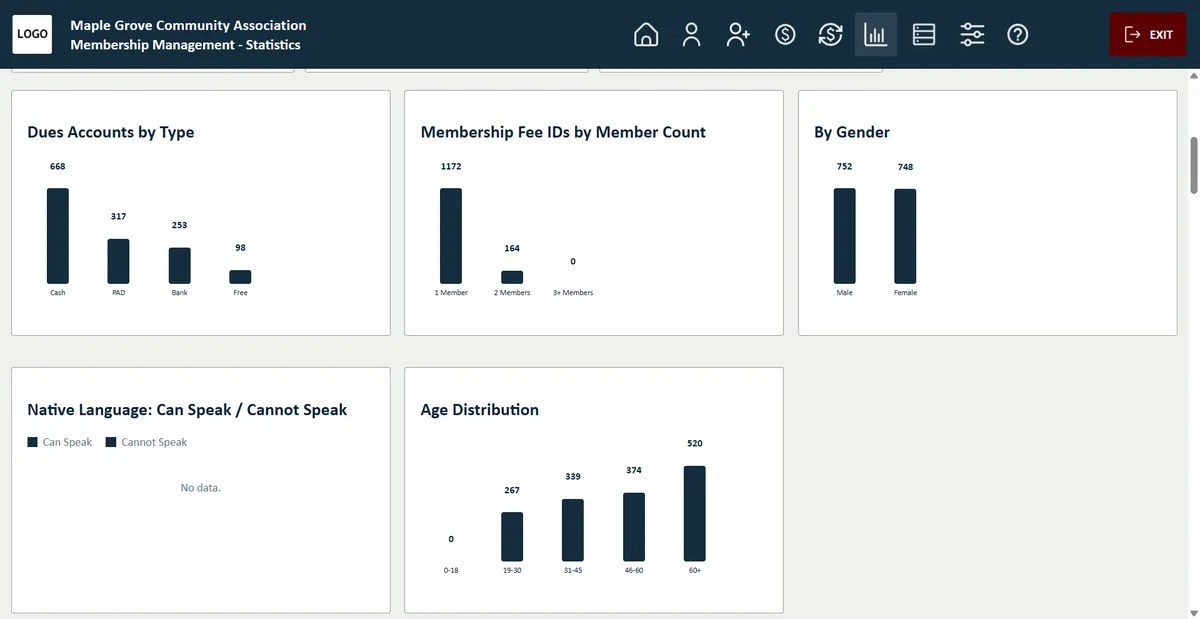Open the Members person icon
Viewport: 1200px width, 619px height.
click(x=691, y=35)
